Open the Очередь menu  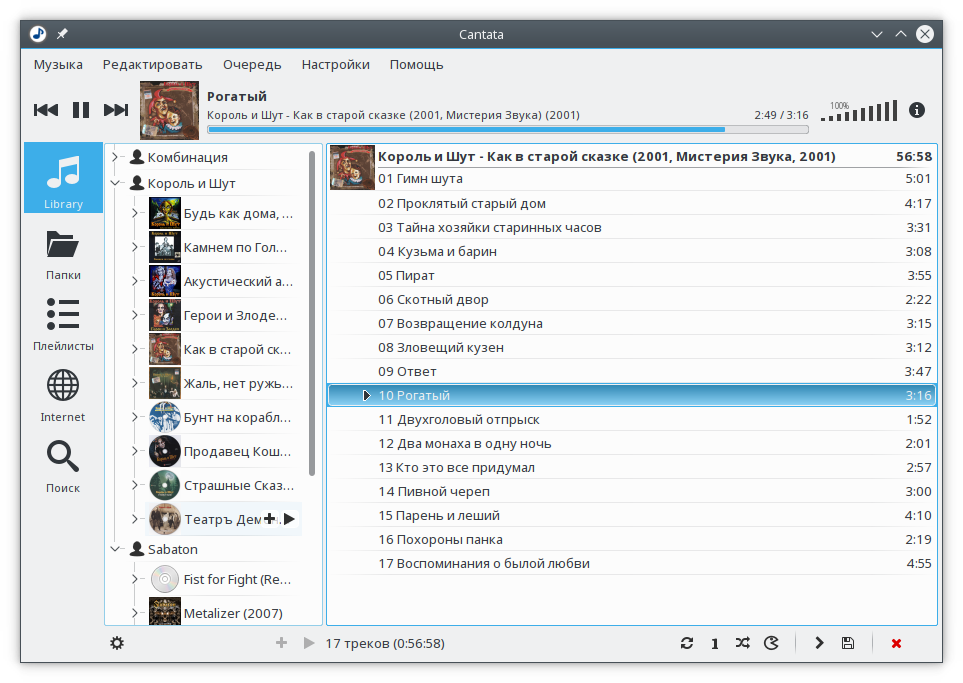tap(252, 64)
